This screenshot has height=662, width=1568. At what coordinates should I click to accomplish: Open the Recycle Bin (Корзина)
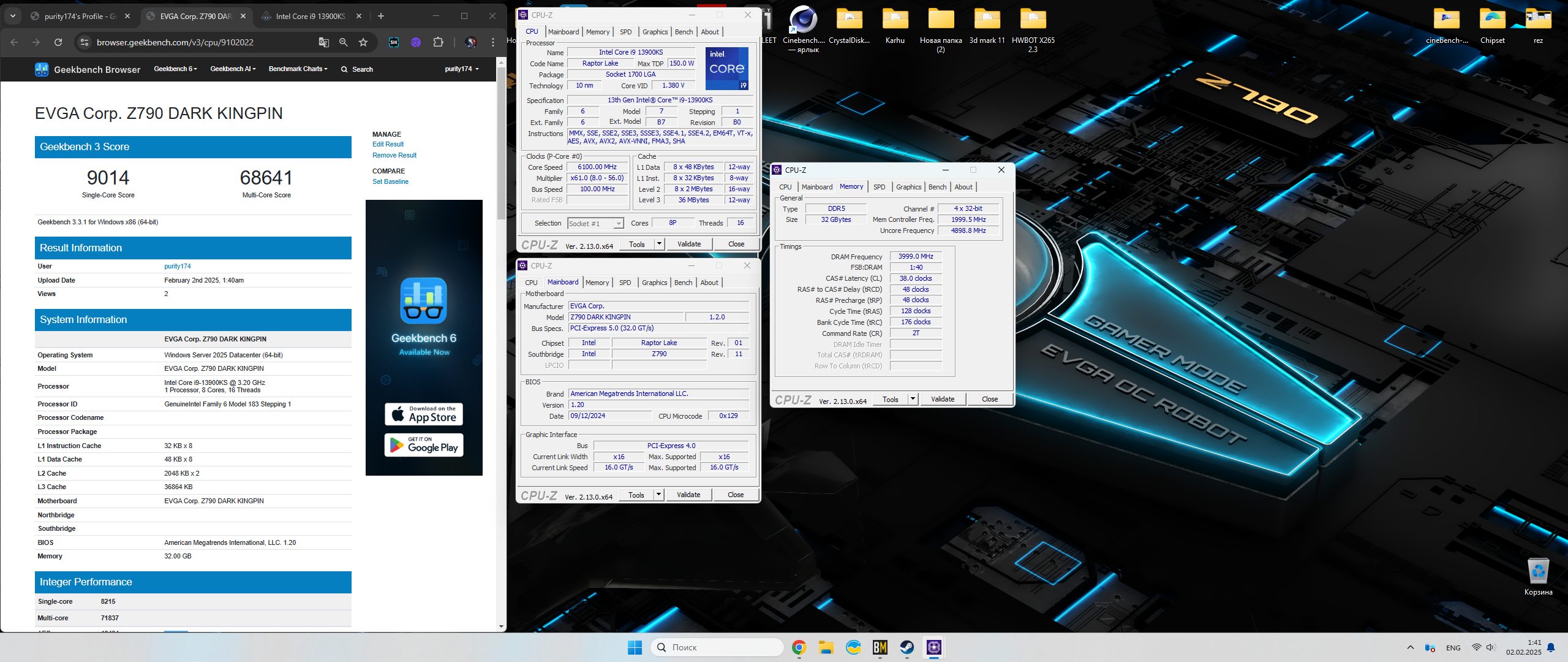[1539, 576]
